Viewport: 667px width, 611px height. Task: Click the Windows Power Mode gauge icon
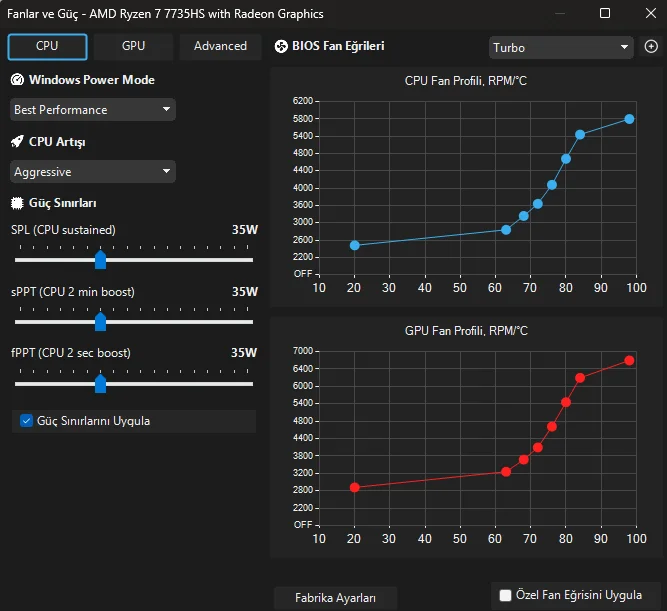(17, 80)
